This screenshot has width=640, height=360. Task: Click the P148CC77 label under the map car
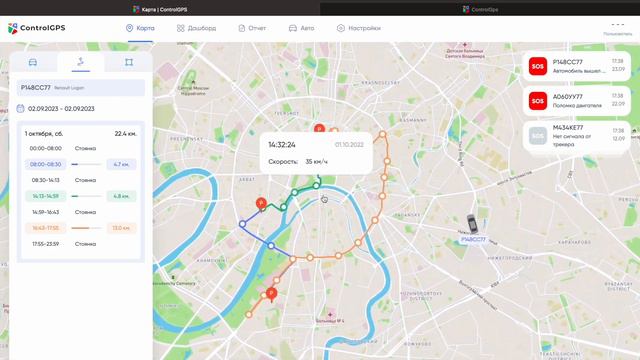point(473,240)
